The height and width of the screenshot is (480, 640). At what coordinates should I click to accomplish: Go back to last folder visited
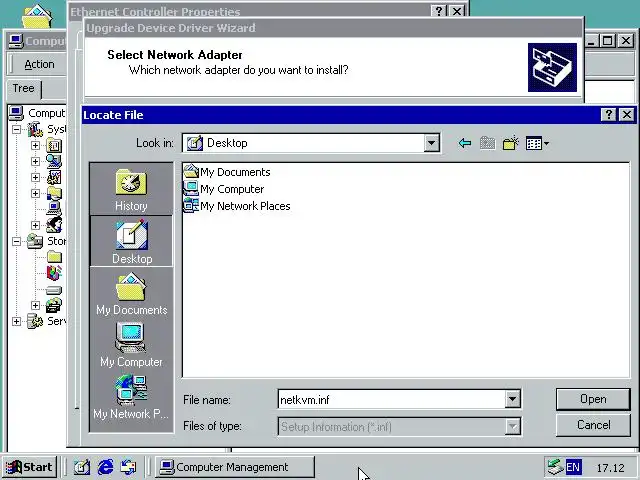coord(464,143)
